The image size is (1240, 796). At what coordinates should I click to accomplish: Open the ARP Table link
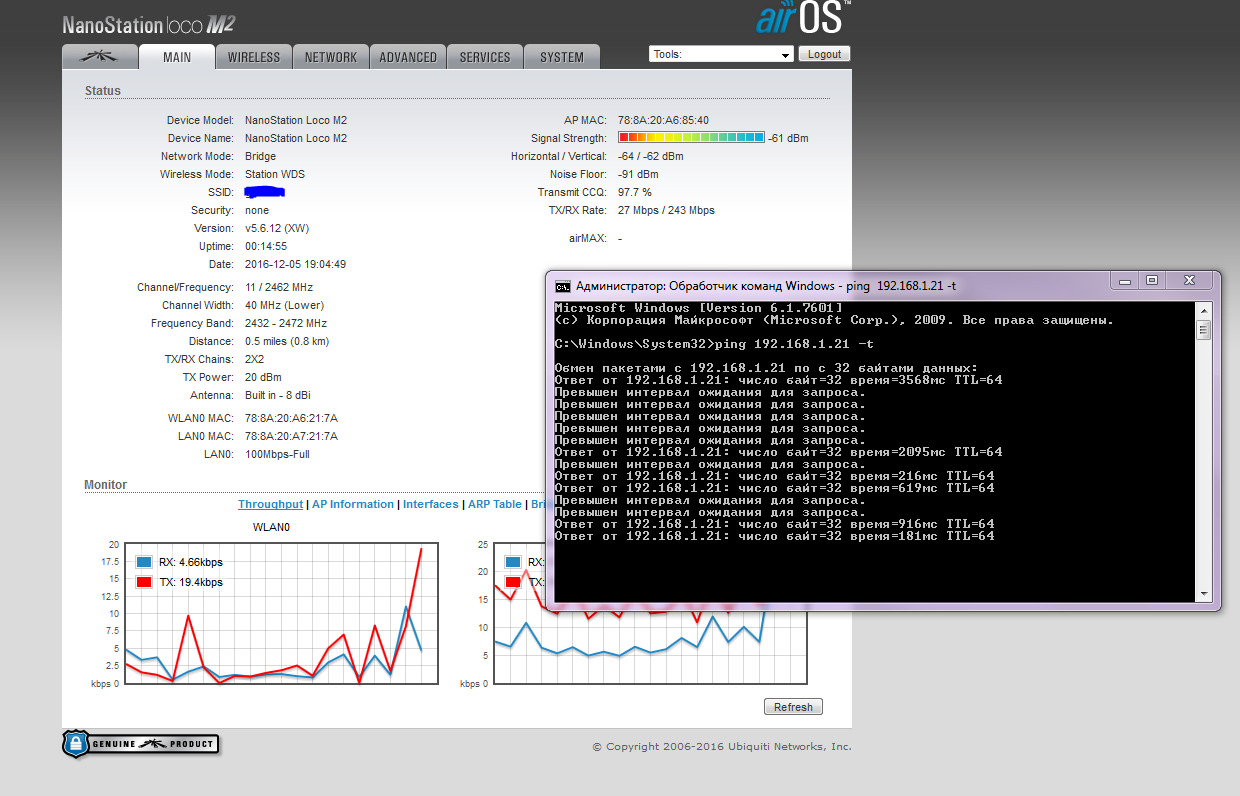tap(495, 504)
